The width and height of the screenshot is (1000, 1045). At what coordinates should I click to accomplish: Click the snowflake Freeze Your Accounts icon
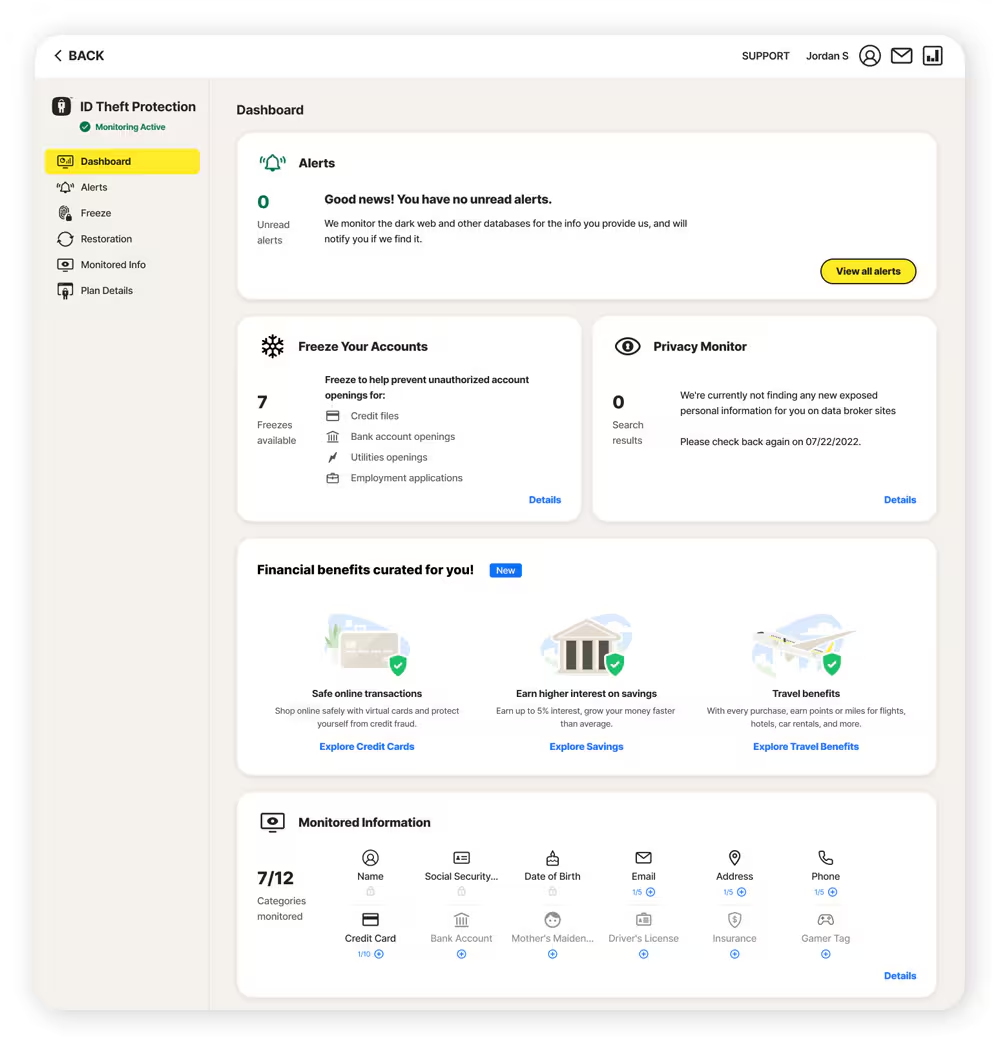coord(272,347)
